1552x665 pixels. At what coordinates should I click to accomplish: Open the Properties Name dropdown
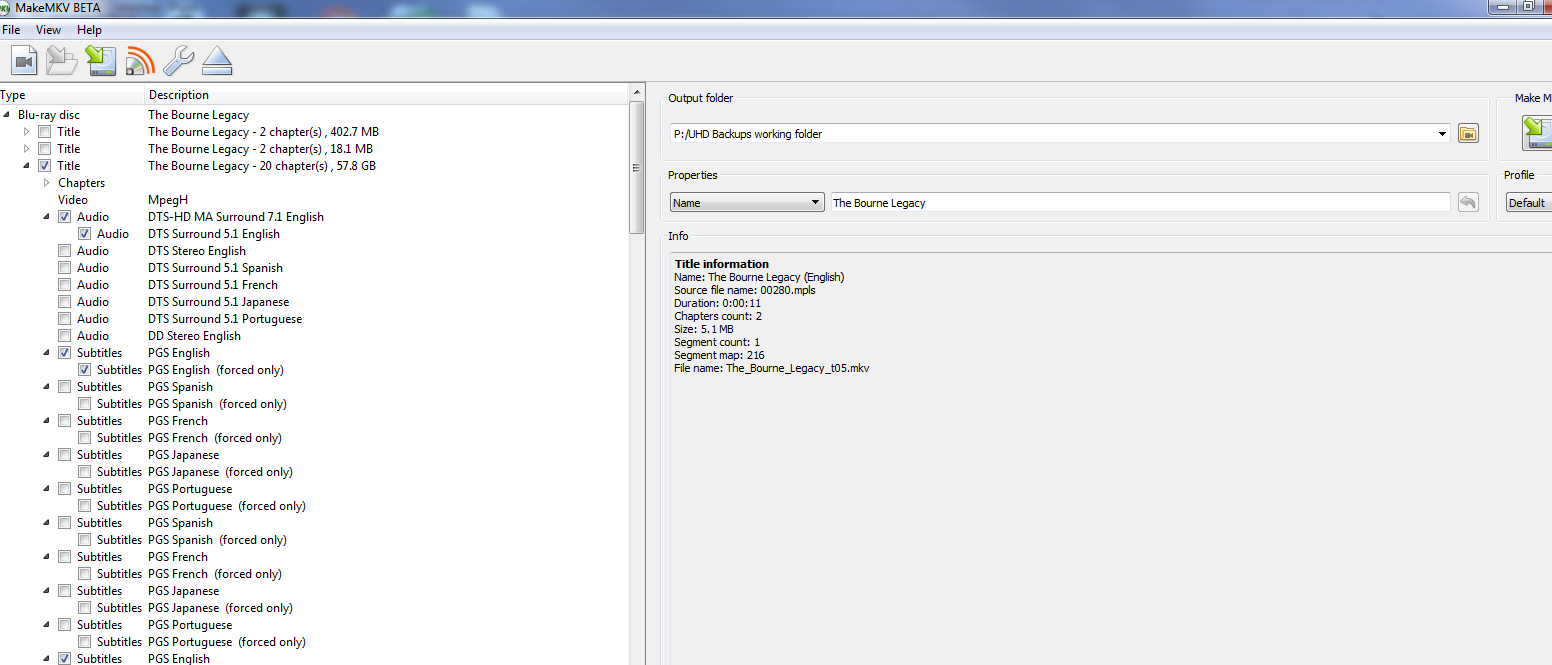746,203
